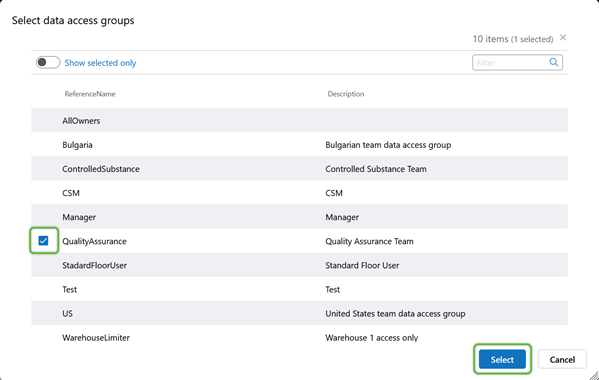
Task: Click 'United States team data access group' description
Action: (395, 314)
